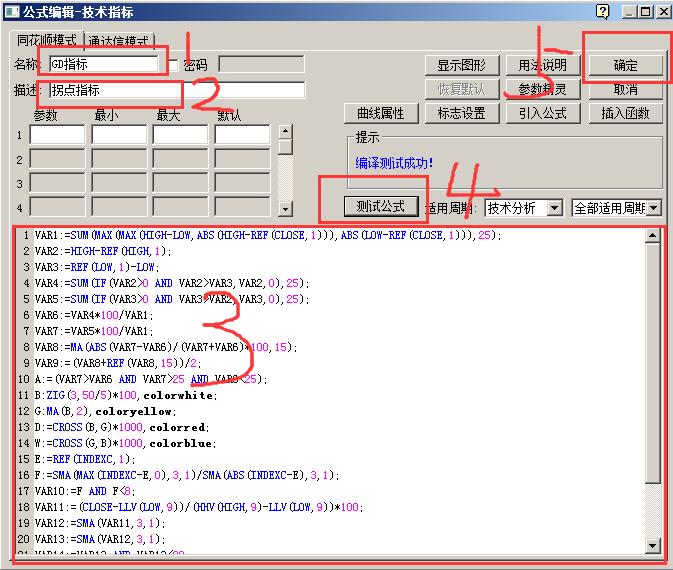673x570 pixels.
Task: Open the dialog's system menu icon
Action: (12, 12)
